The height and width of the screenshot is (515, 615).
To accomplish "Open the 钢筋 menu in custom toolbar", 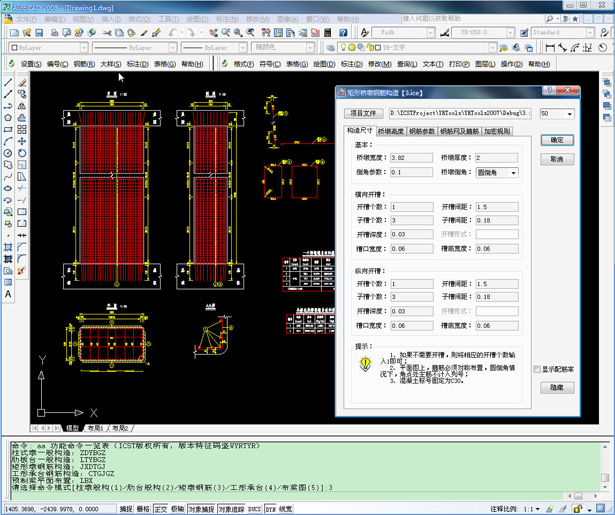I will coord(82,64).
